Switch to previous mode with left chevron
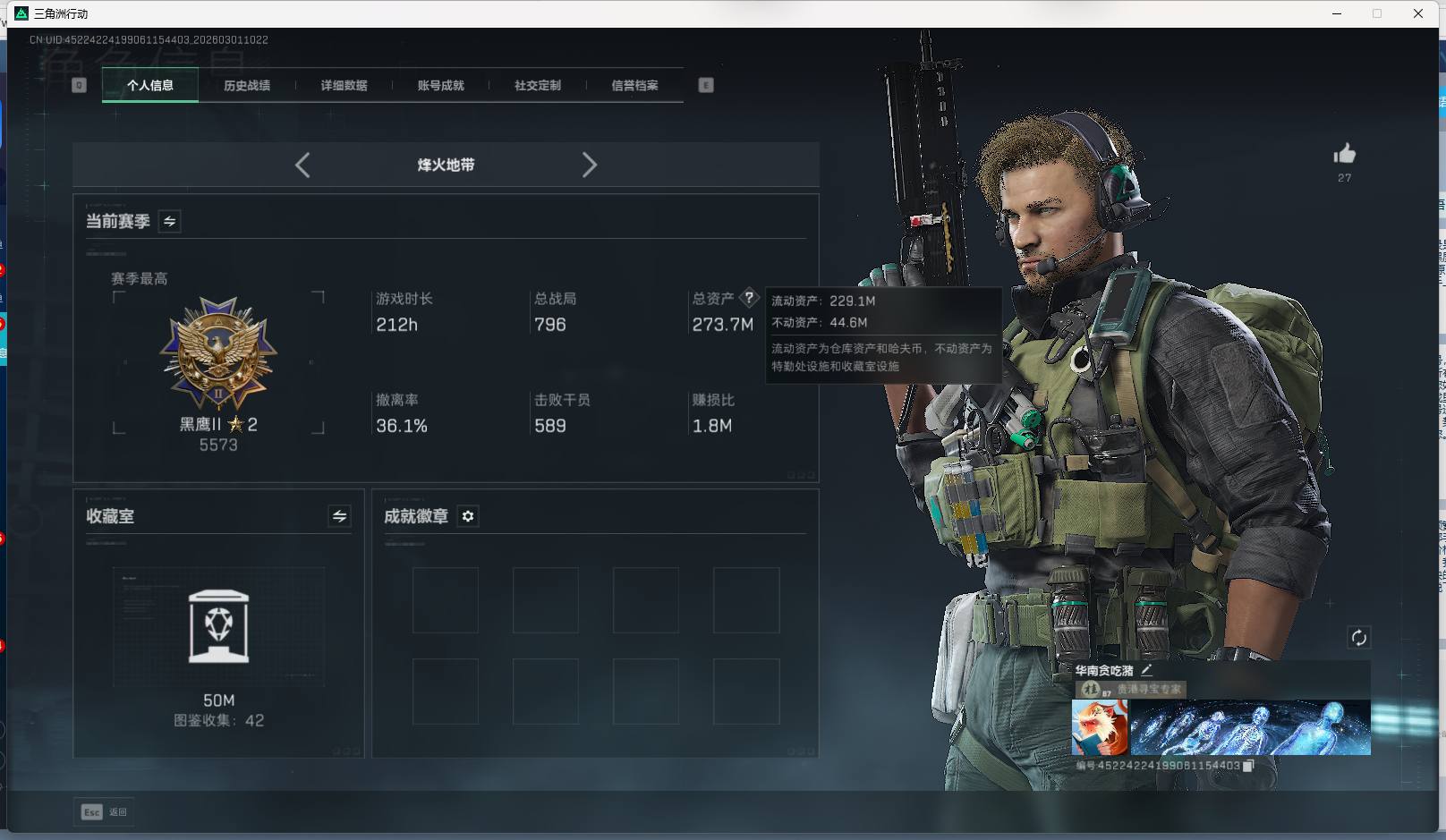Screen dimensions: 1446x840 (302, 165)
